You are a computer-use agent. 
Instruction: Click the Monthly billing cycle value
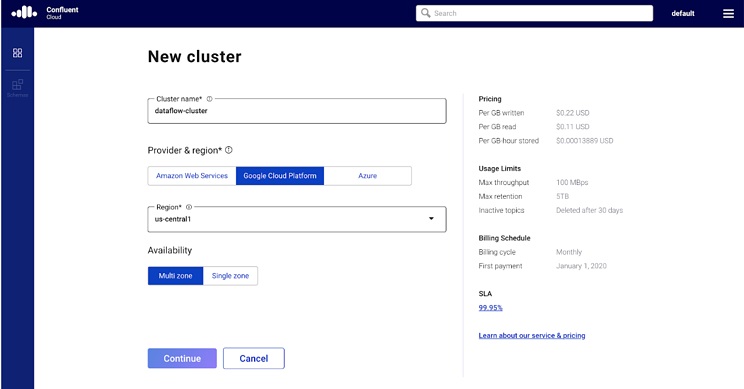pos(569,252)
